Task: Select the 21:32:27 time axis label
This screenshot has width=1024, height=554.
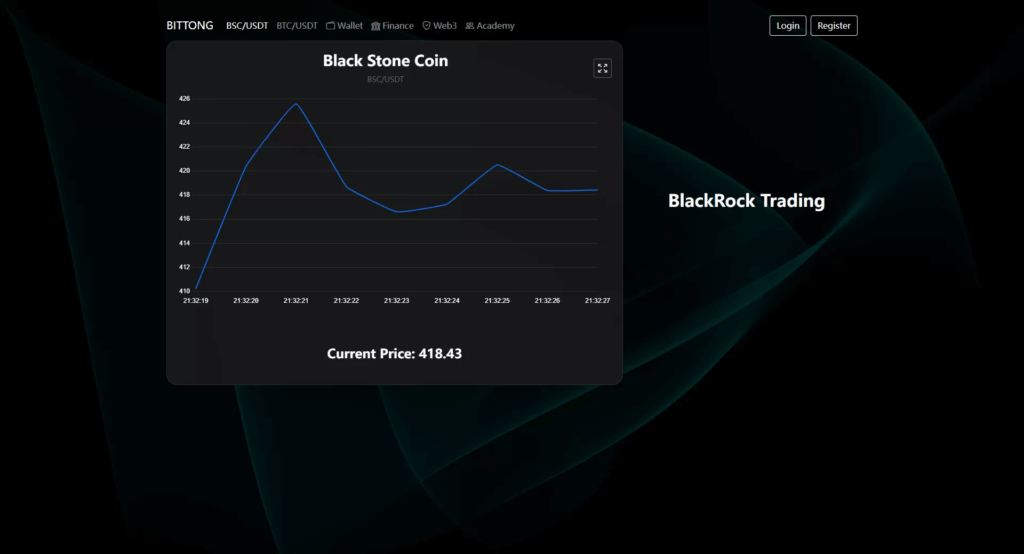Action: point(597,300)
